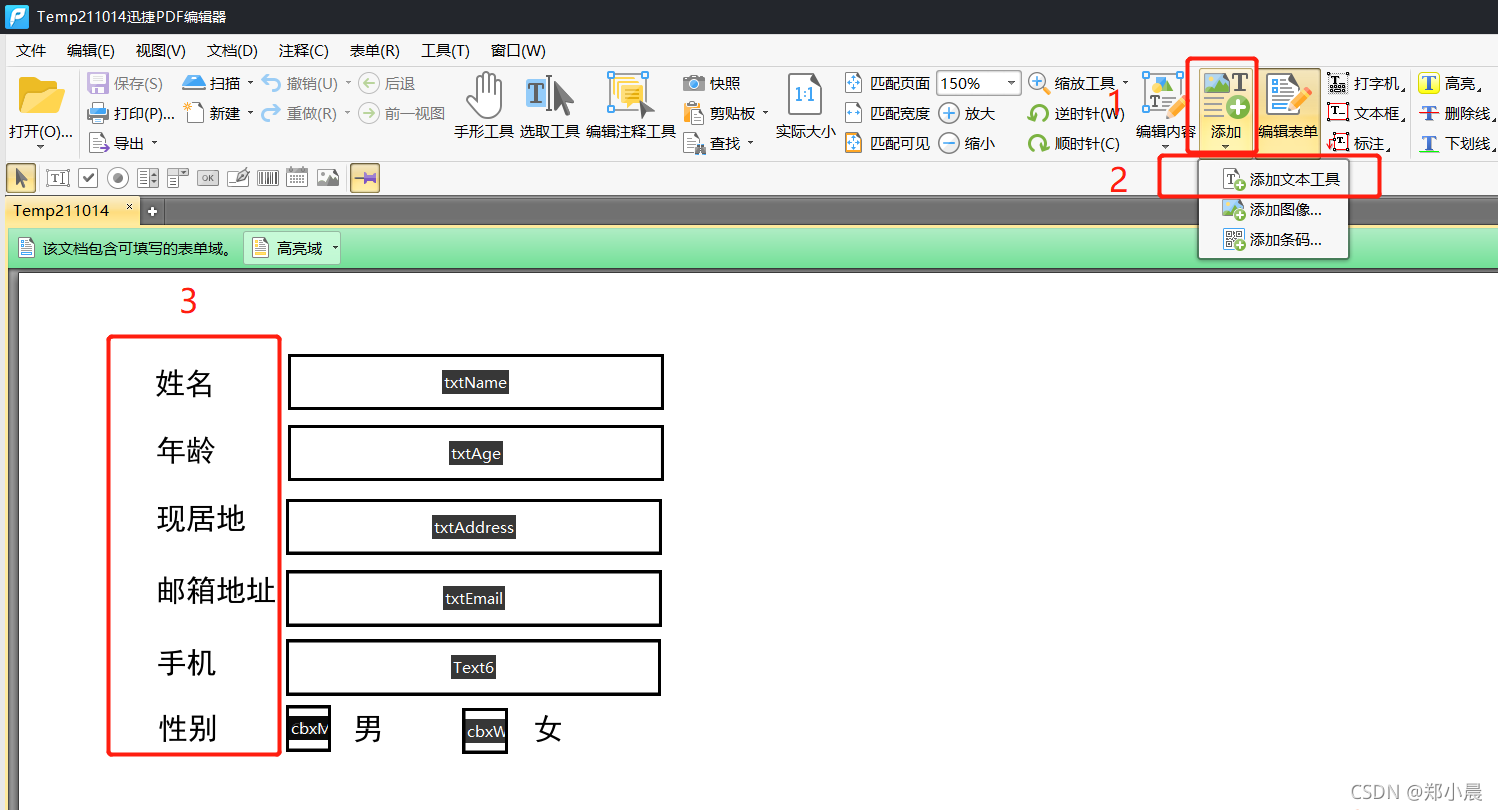Open the 150% zoom level dropdown
1498x810 pixels.
1010,82
